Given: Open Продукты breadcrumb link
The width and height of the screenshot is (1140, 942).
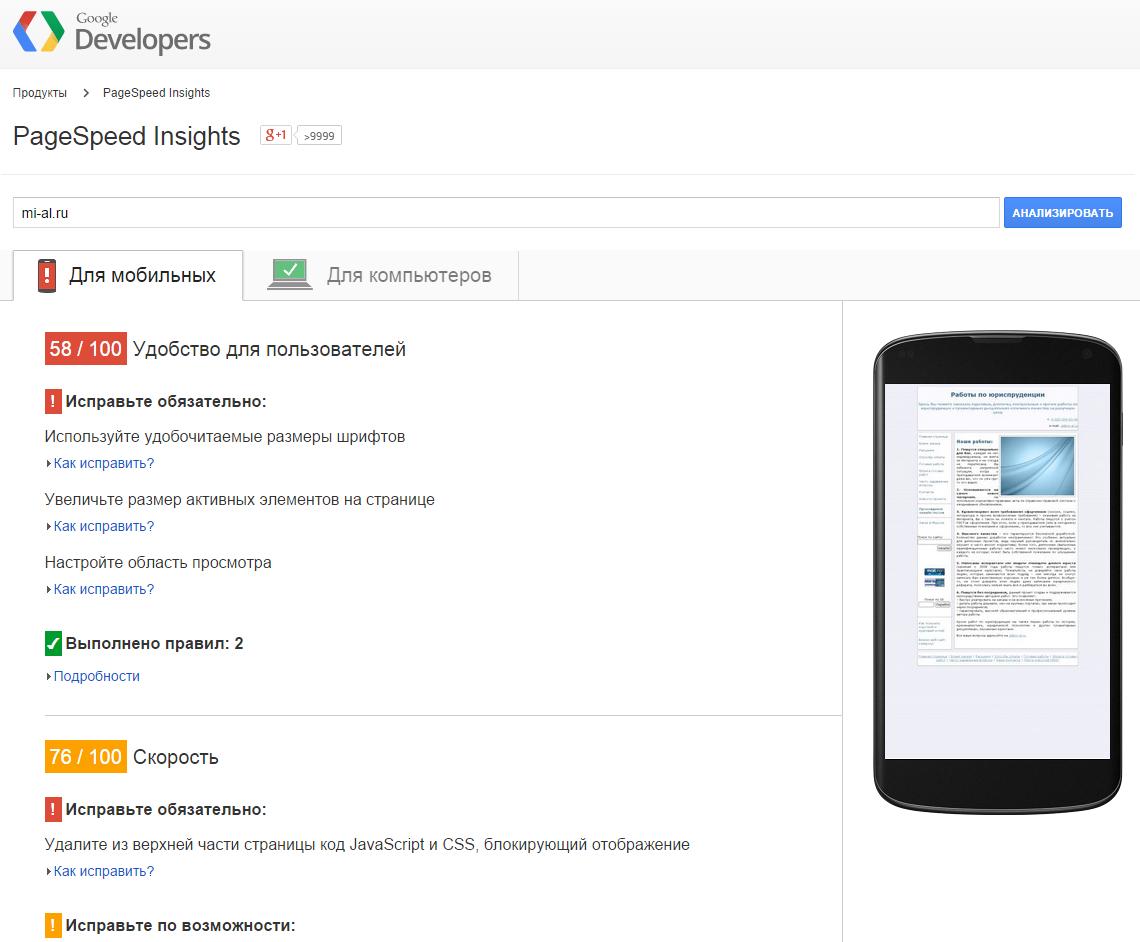Looking at the screenshot, I should point(40,93).
